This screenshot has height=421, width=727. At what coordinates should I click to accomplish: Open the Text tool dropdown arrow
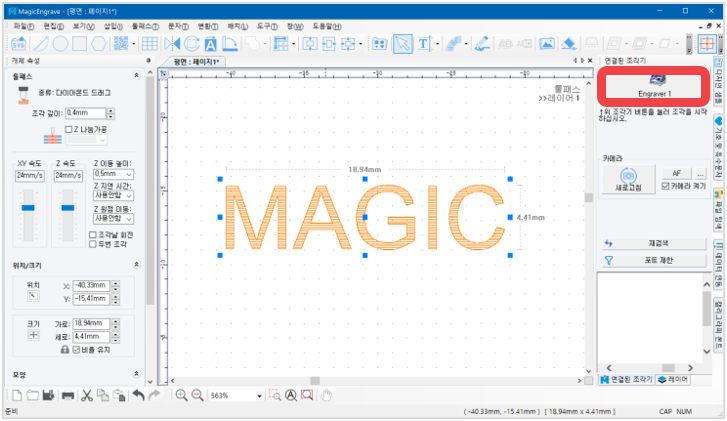coord(437,44)
